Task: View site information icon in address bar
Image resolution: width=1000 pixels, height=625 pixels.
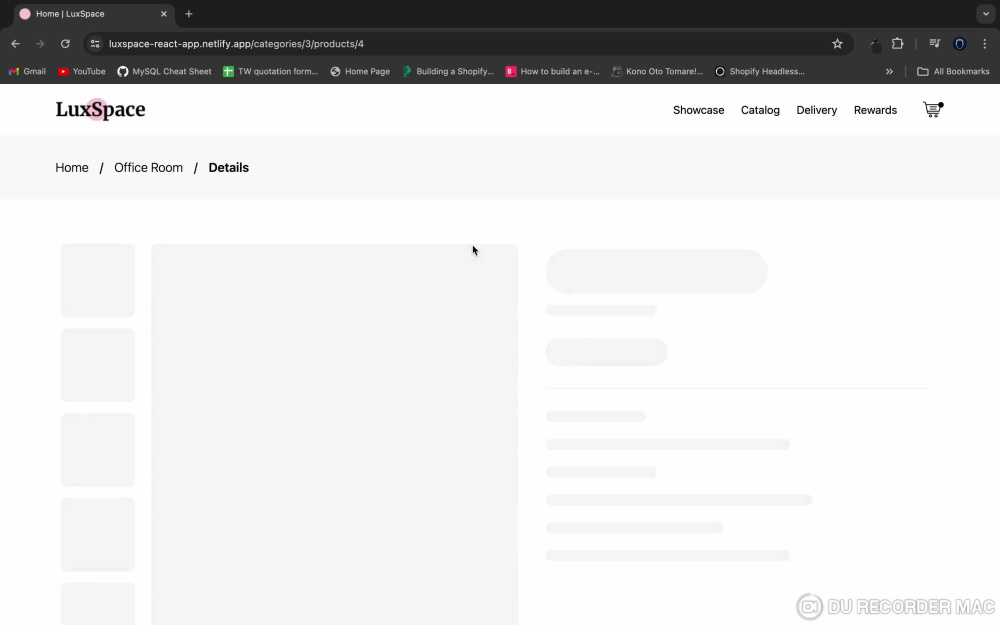Action: point(95,44)
